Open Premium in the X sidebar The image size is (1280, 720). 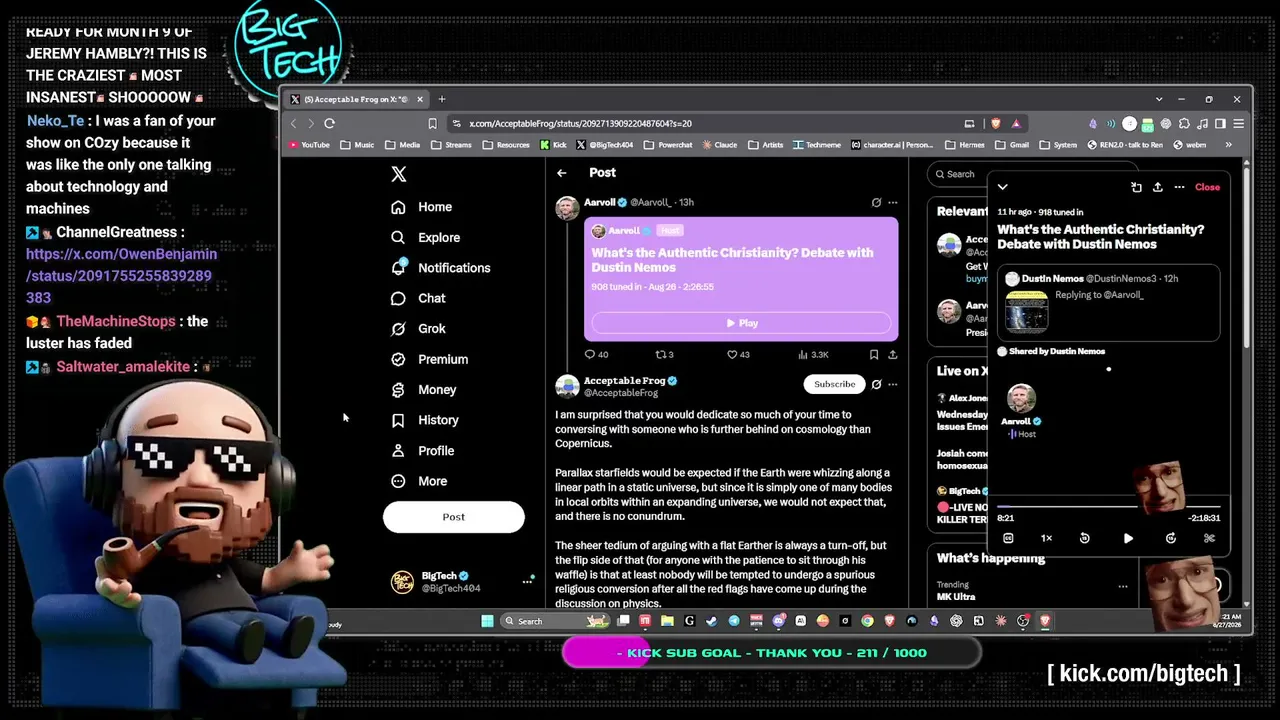(x=429, y=359)
